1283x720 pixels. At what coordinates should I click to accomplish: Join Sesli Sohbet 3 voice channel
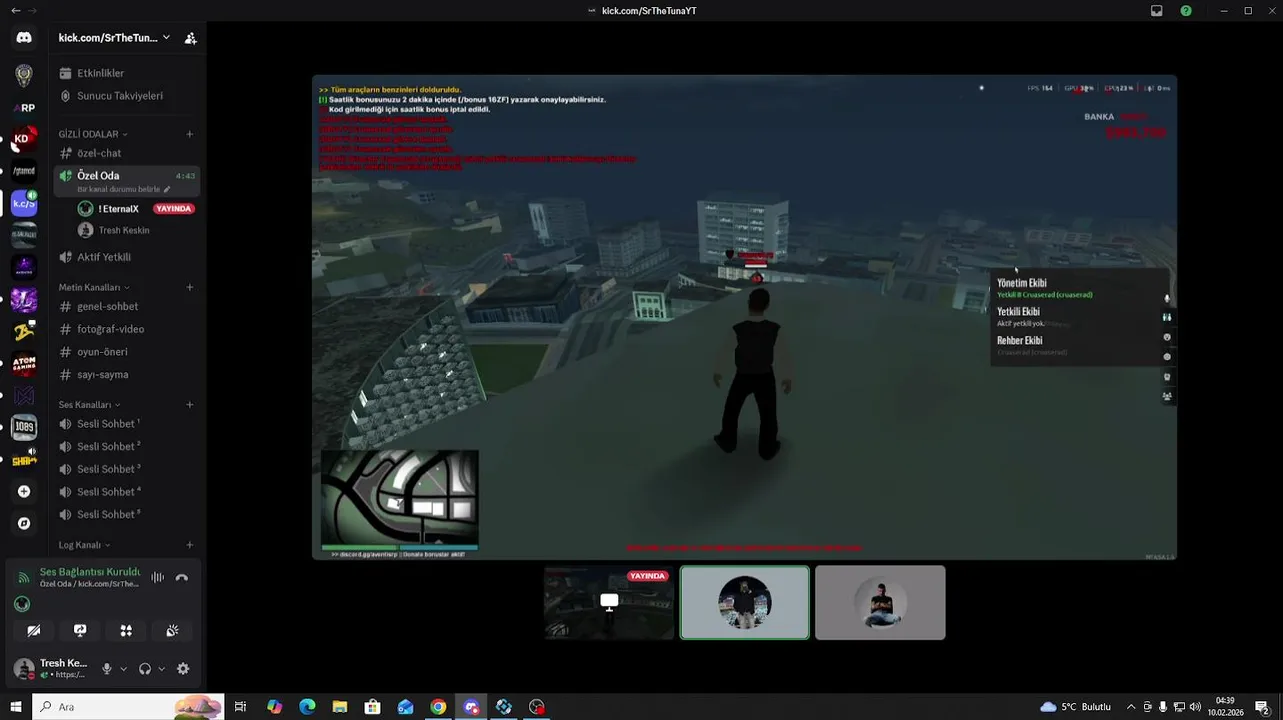click(126, 469)
